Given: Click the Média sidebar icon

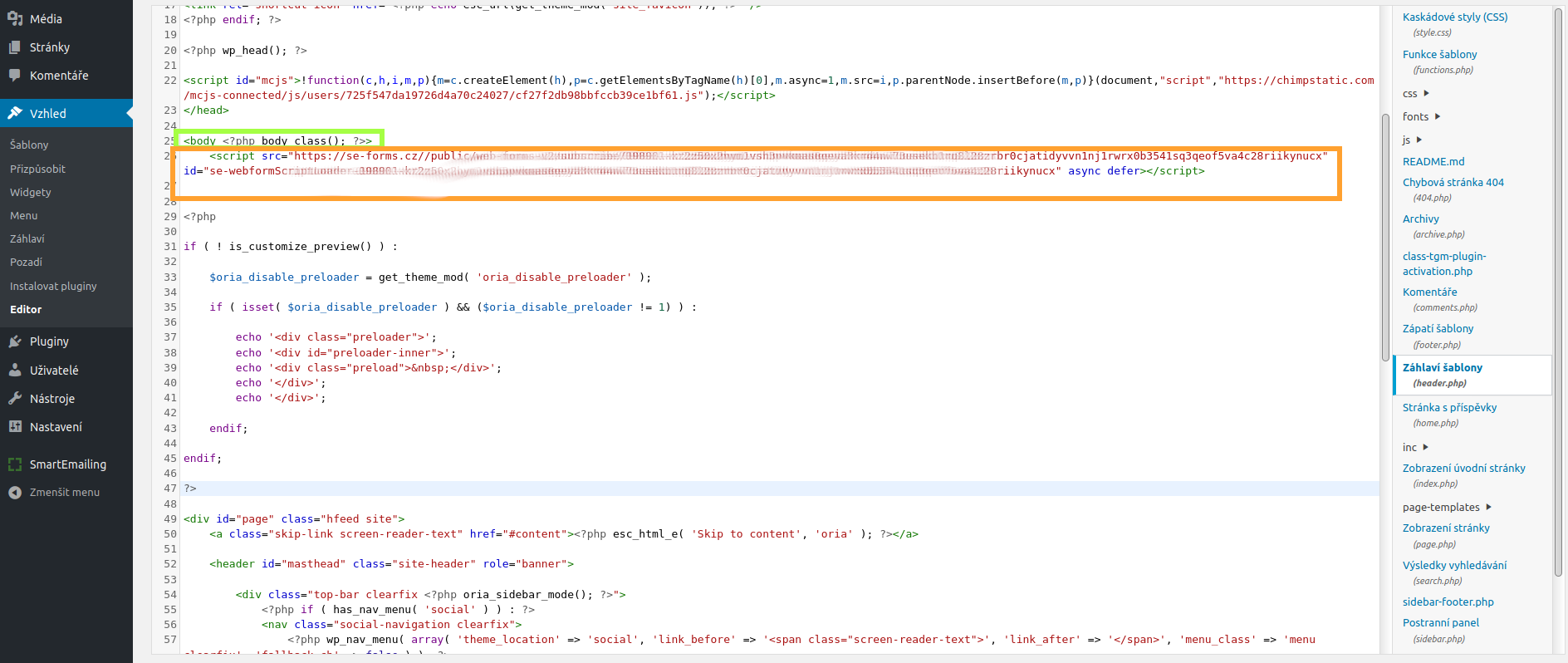Looking at the screenshot, I should [15, 19].
